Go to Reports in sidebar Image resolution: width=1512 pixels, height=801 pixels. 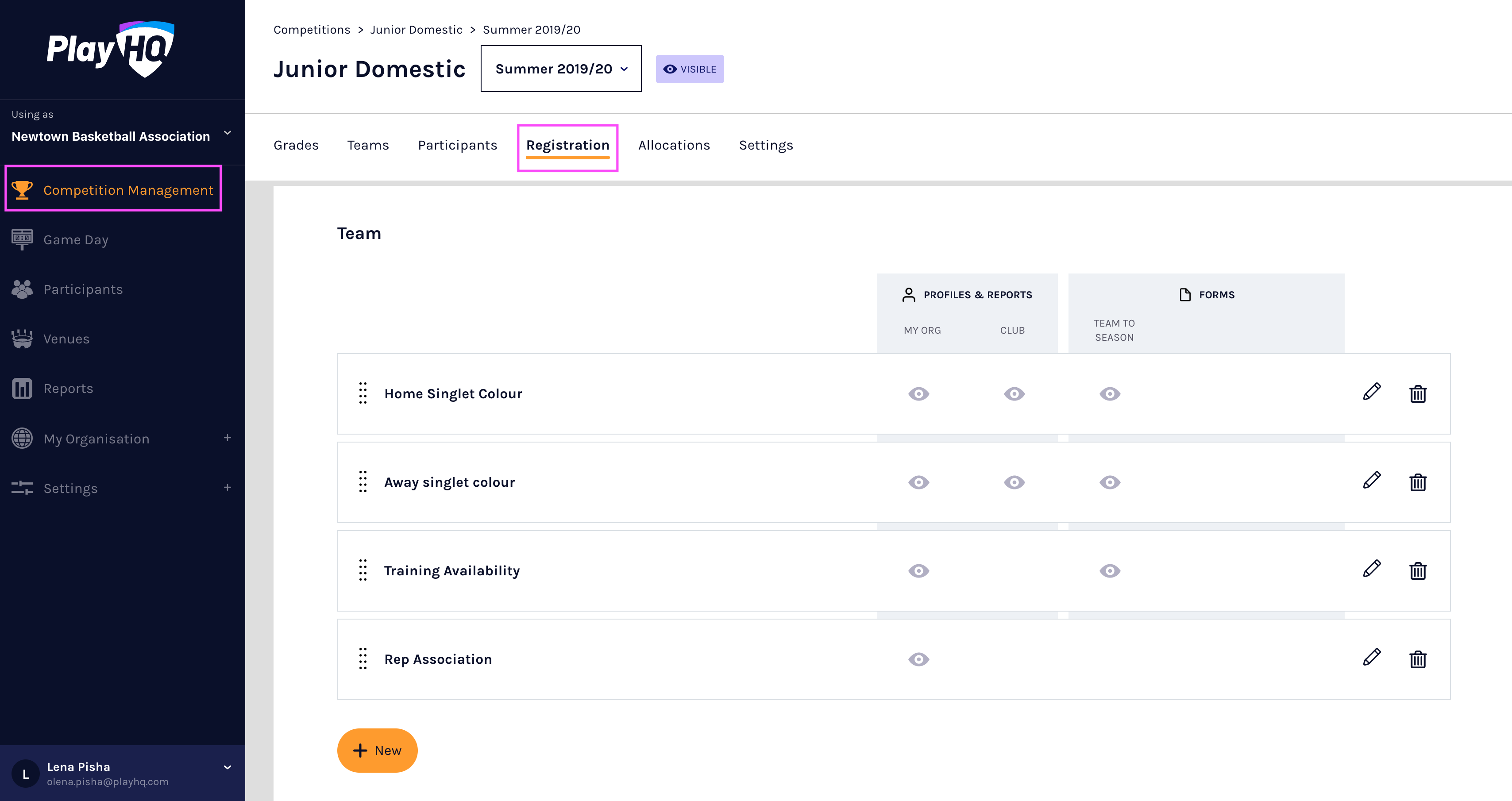[x=68, y=389]
